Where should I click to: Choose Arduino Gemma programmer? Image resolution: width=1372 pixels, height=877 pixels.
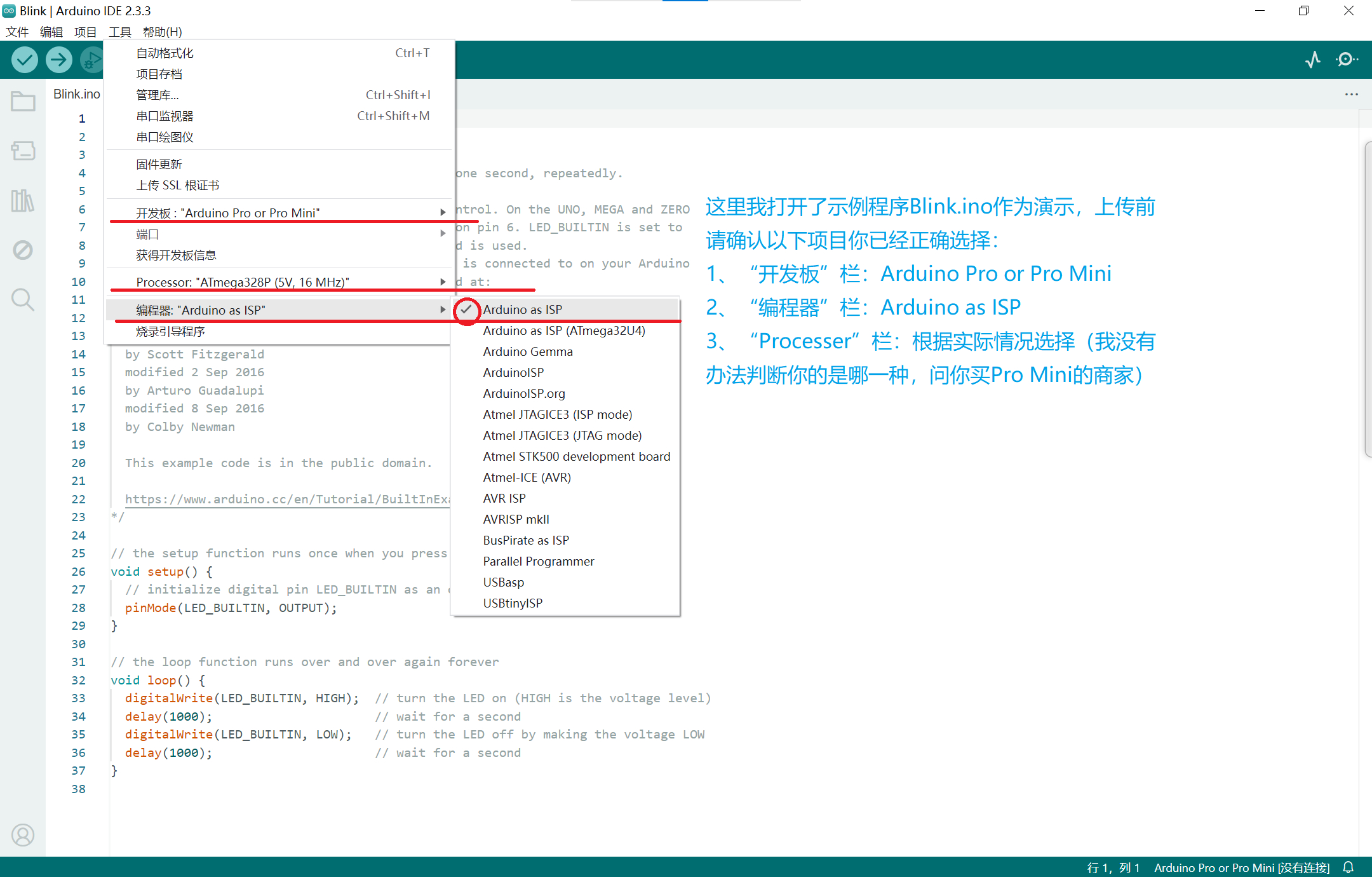[565, 351]
